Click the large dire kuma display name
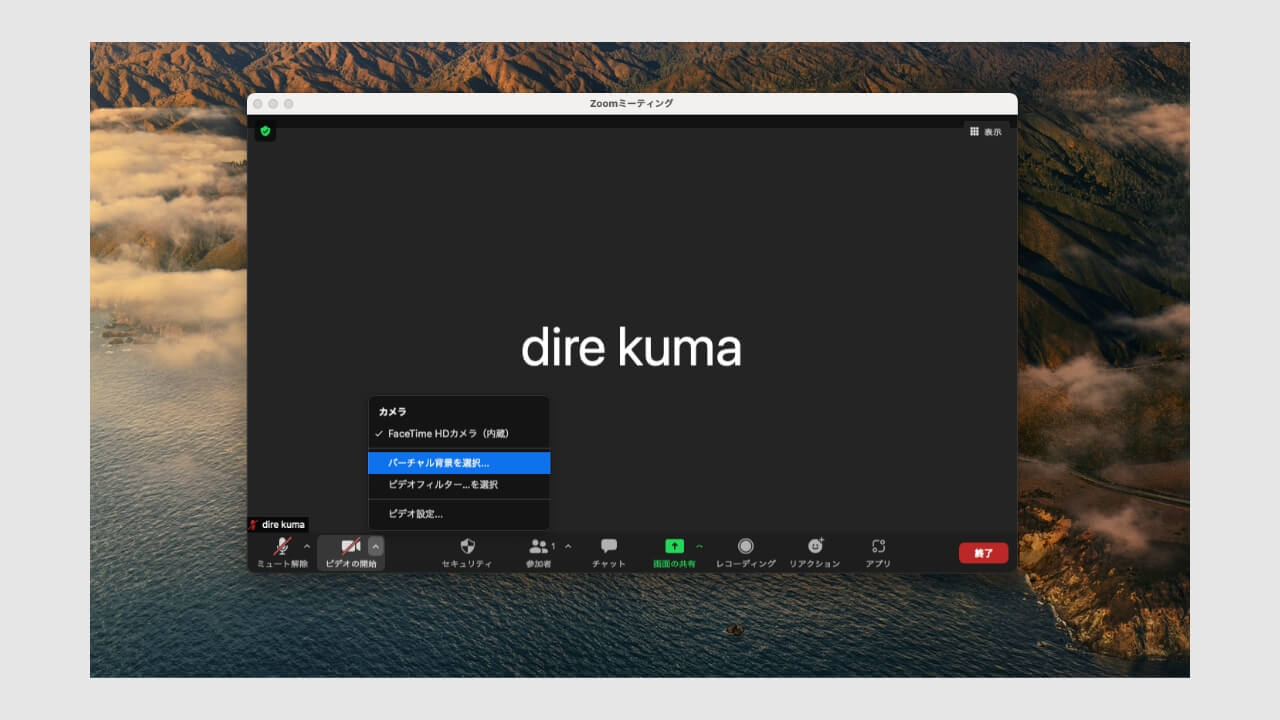1280x720 pixels. coord(631,348)
